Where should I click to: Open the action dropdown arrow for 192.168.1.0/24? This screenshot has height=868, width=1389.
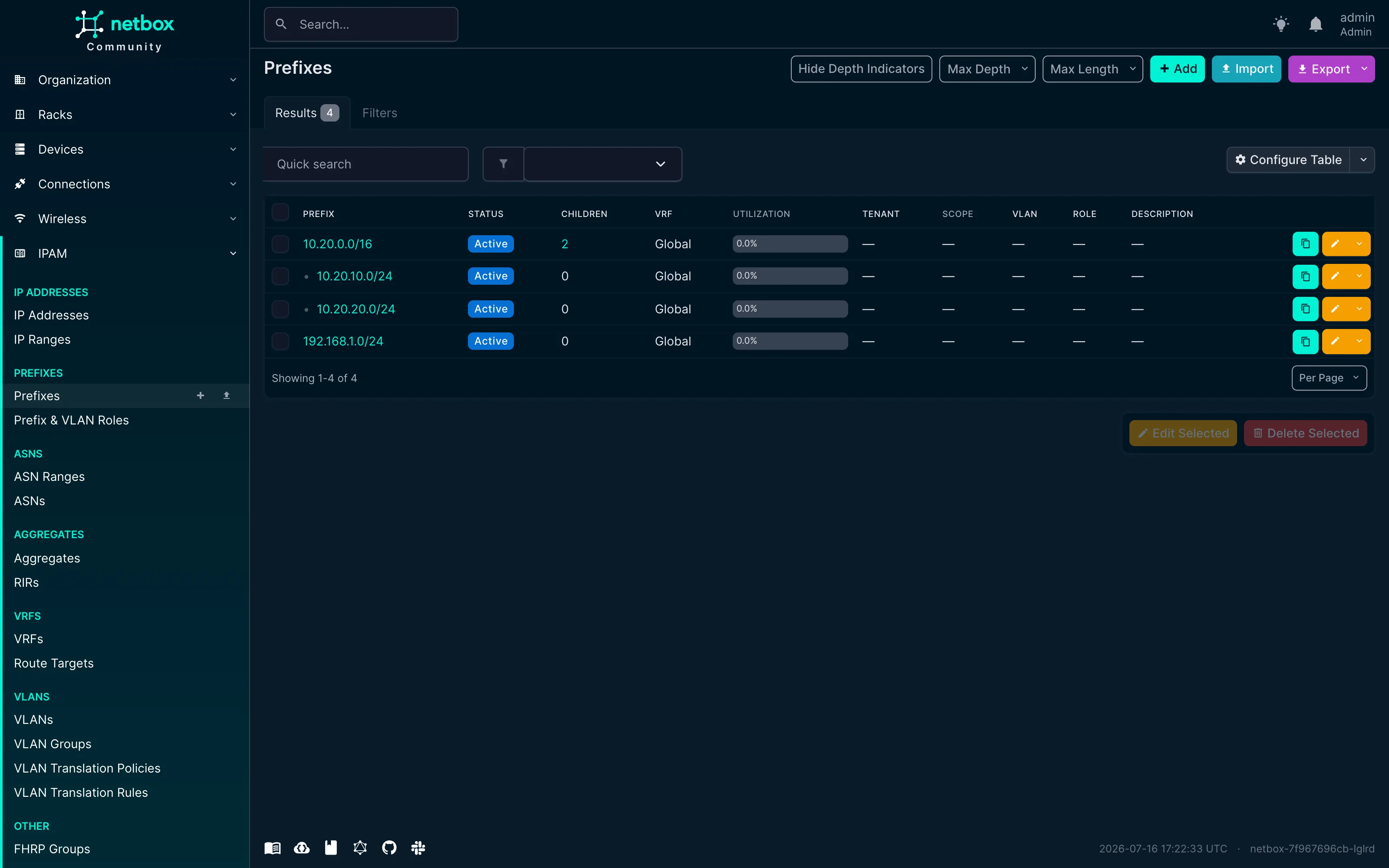[x=1359, y=341]
